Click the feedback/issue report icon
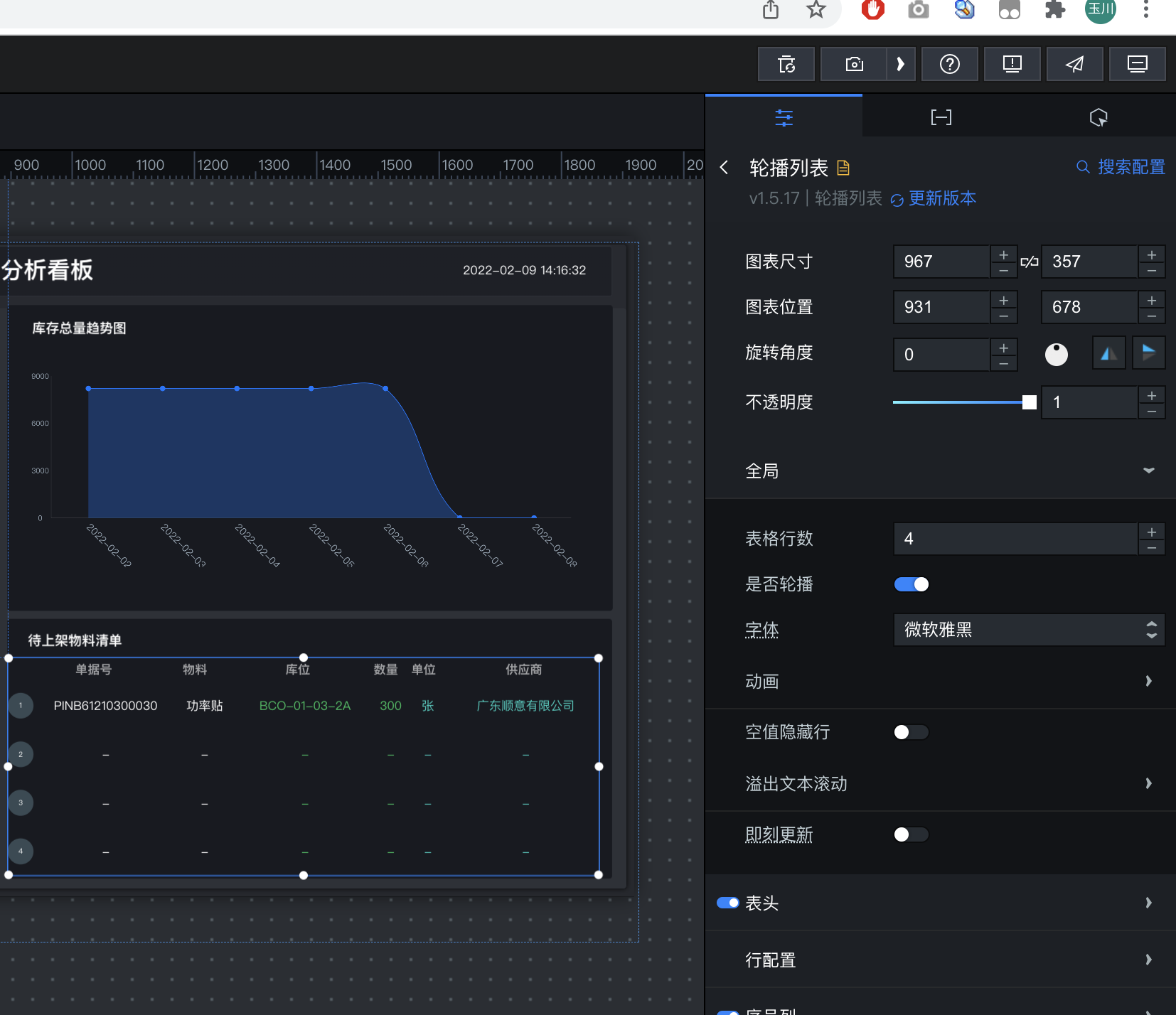 [x=1012, y=64]
